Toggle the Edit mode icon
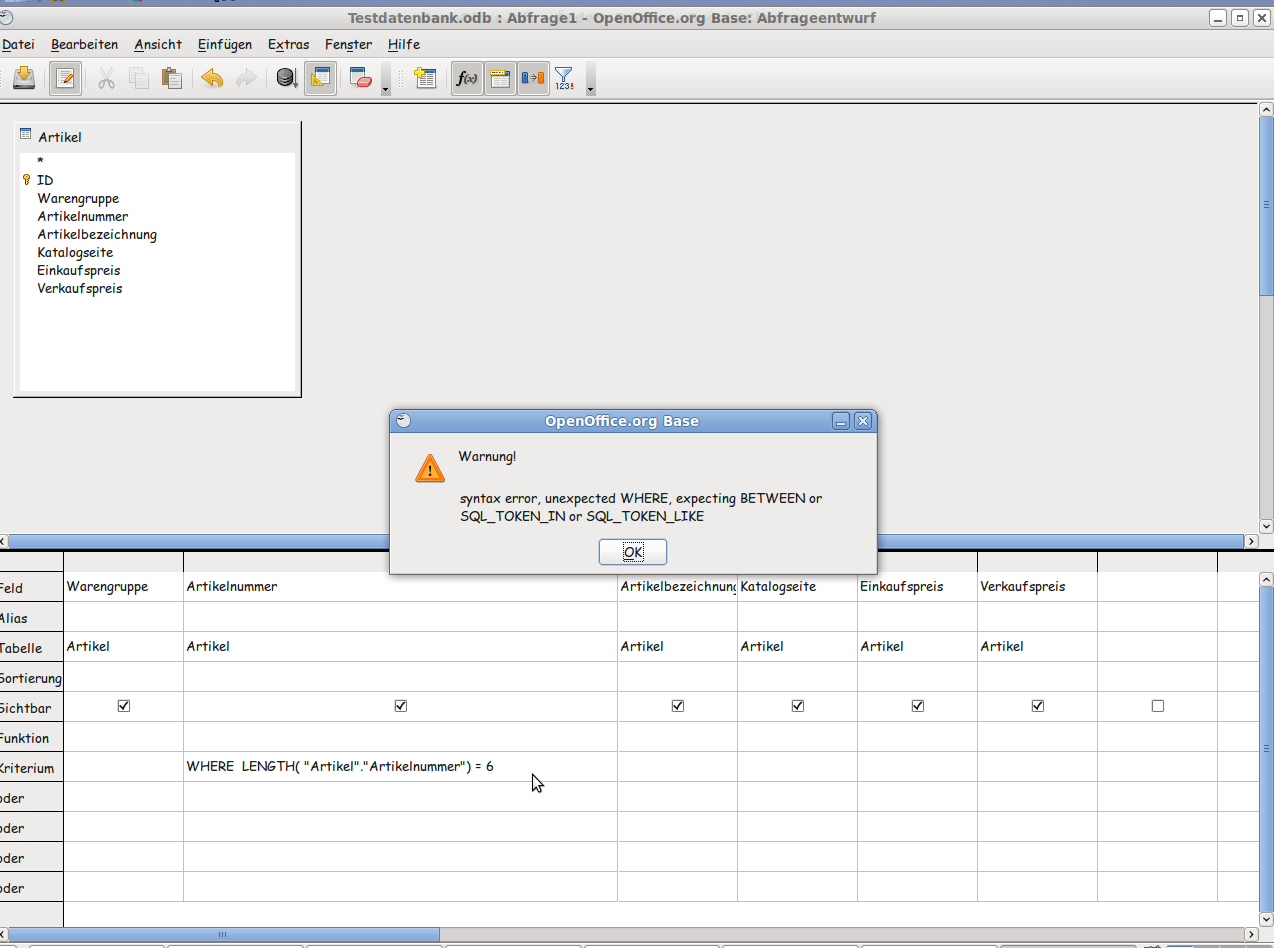 66,78
